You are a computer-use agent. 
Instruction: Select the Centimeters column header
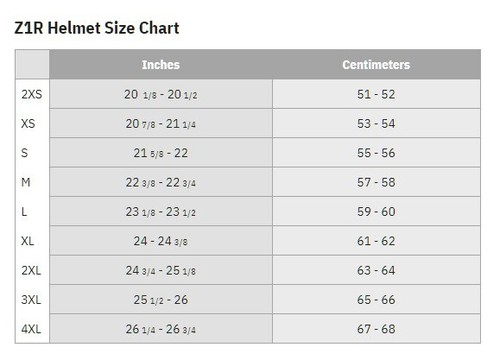click(376, 65)
